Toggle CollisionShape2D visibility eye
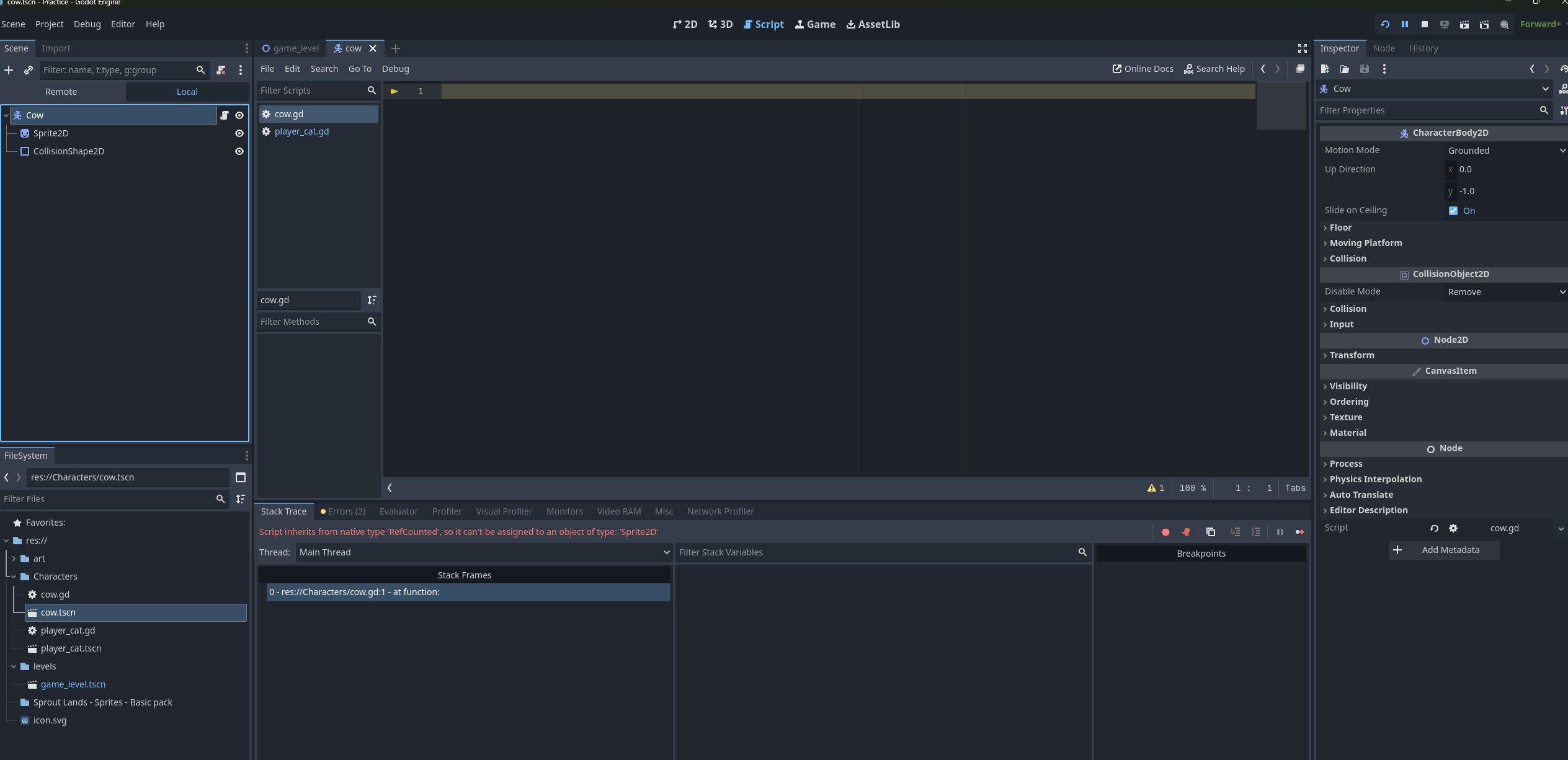The height and width of the screenshot is (760, 1568). click(x=239, y=151)
